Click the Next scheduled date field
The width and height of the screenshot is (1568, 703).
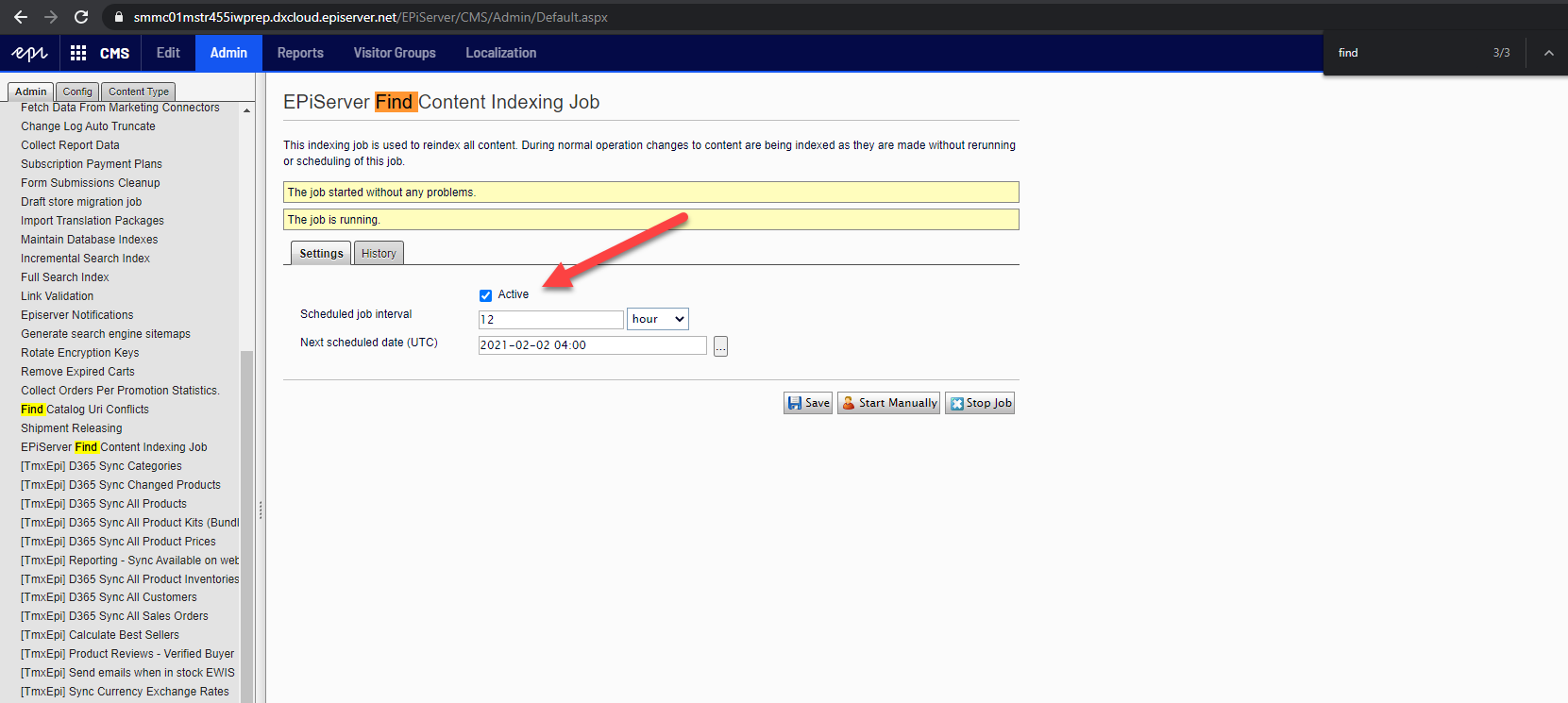tap(593, 345)
